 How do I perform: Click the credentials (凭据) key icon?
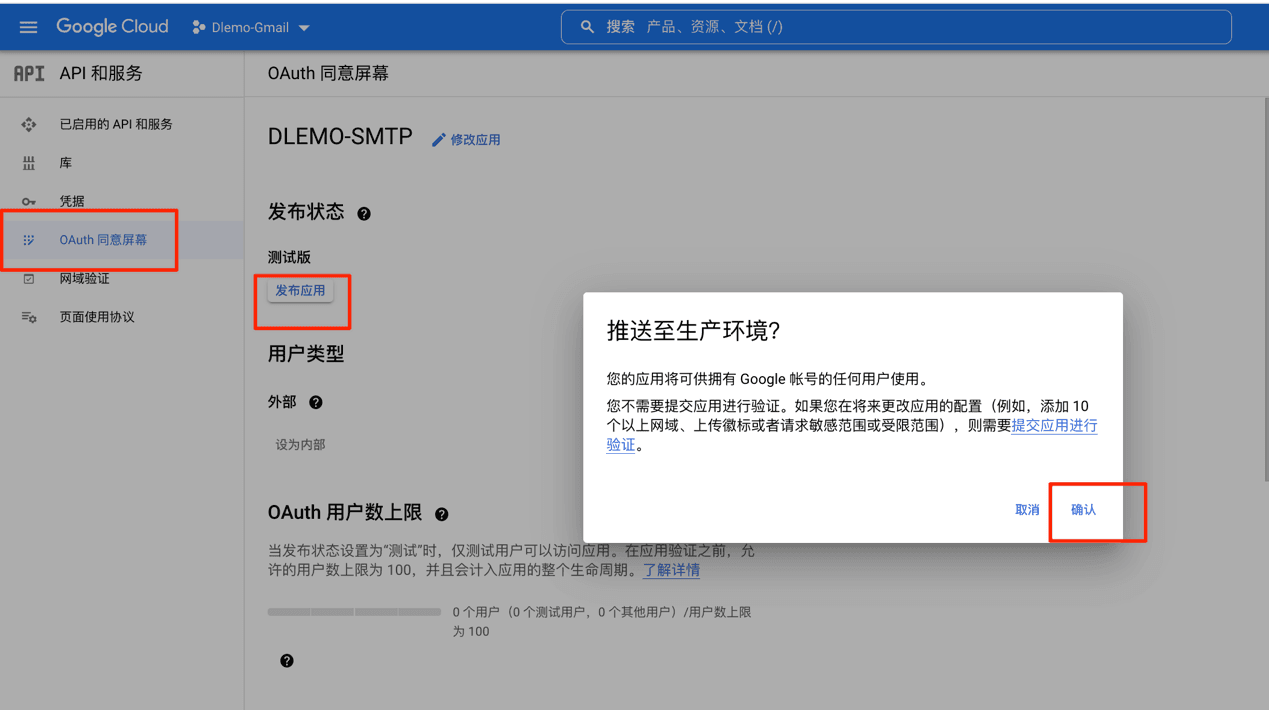29,201
